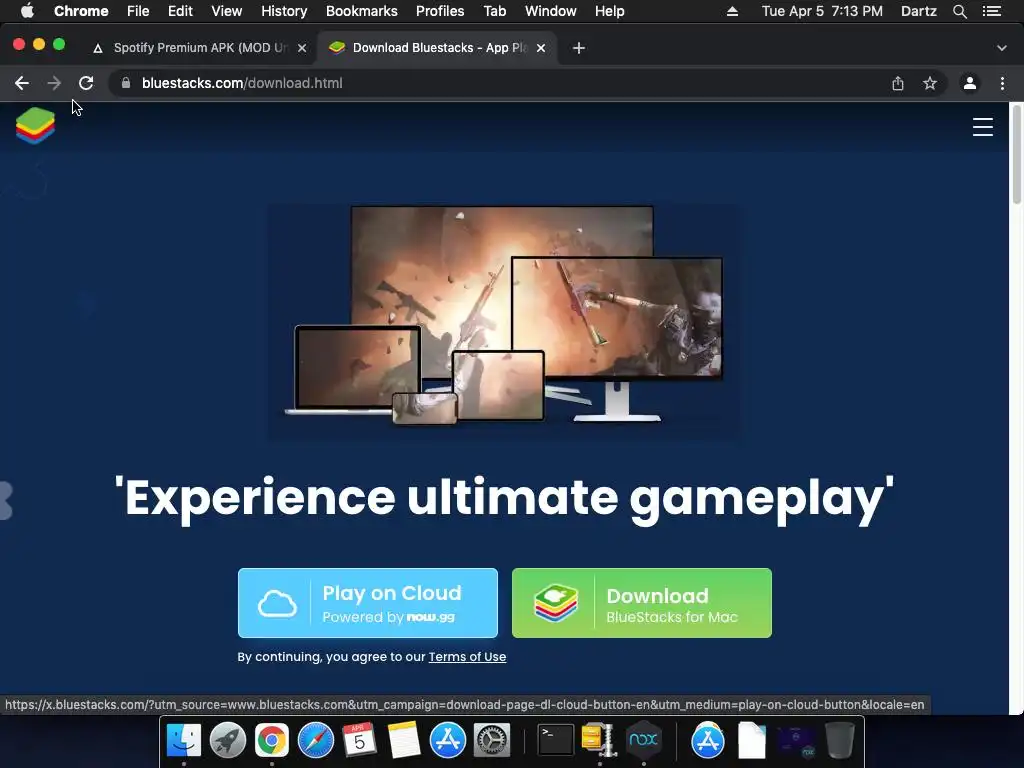1024x768 pixels.
Task: Open Trash in the dock
Action: 840,741
